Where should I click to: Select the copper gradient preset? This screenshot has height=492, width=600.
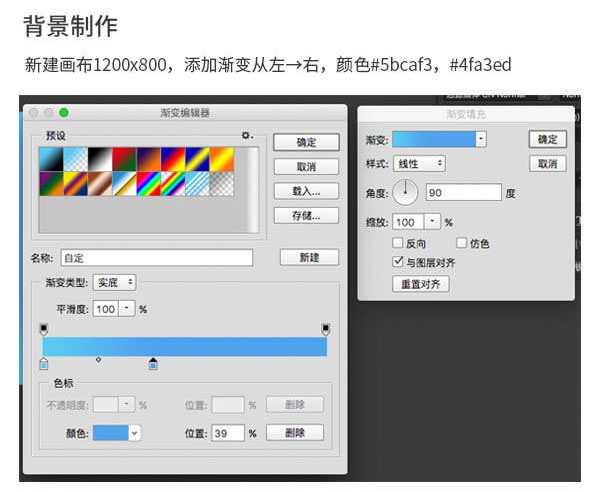pos(100,184)
